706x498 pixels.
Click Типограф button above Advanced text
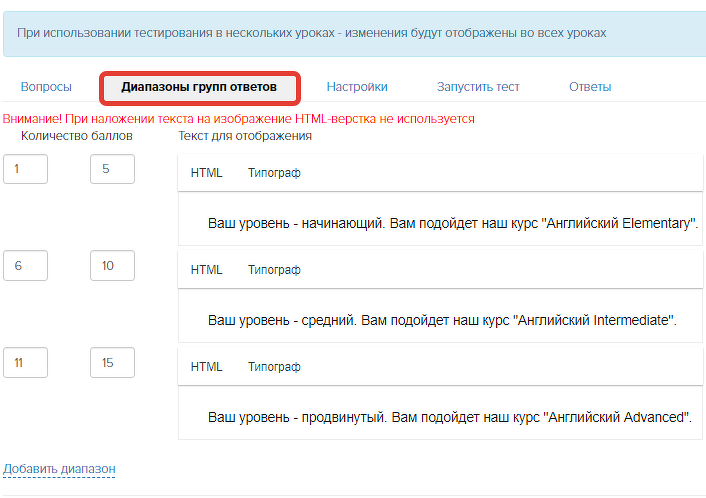(x=274, y=367)
